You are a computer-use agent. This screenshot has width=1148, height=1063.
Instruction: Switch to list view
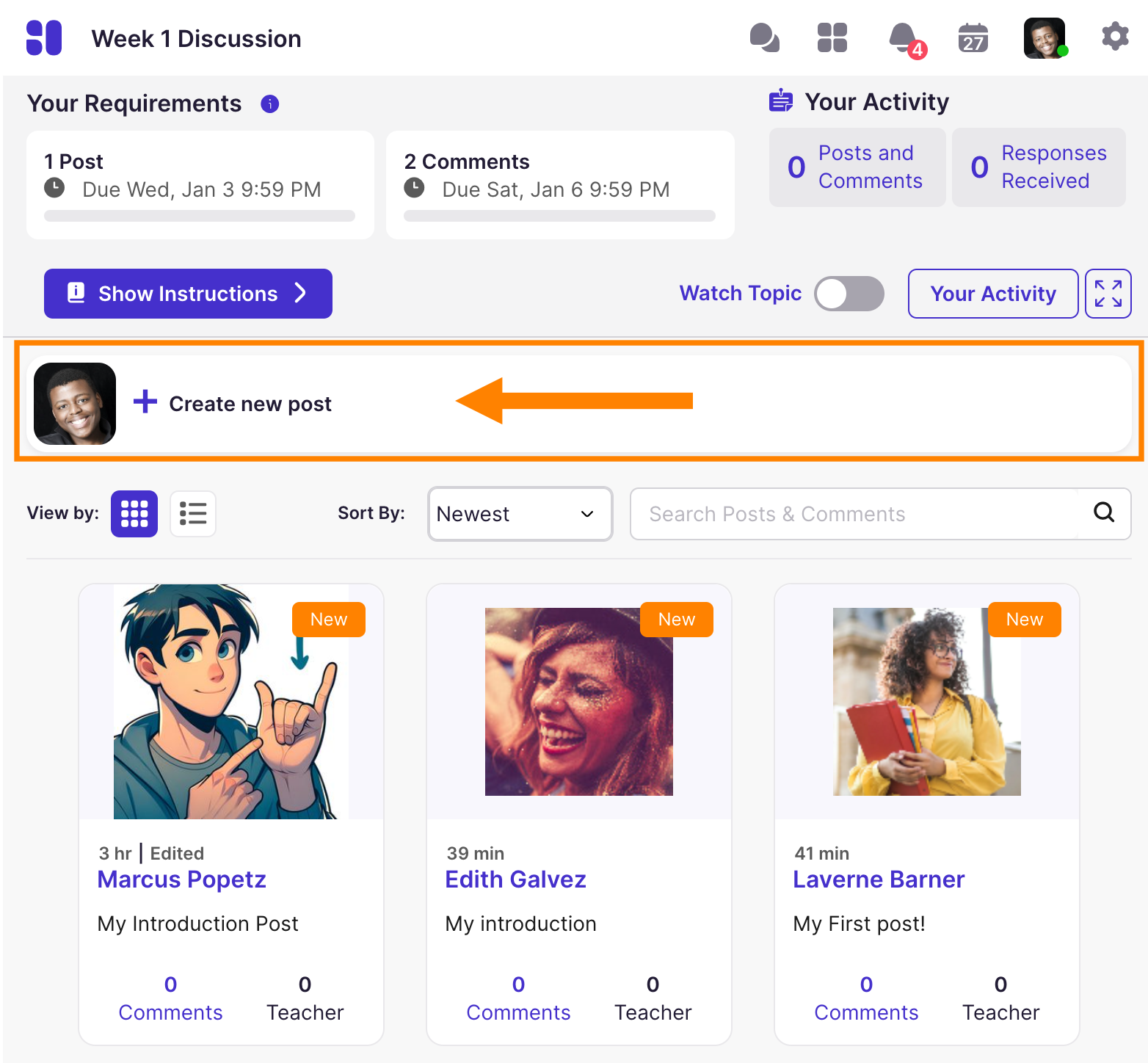pos(192,514)
